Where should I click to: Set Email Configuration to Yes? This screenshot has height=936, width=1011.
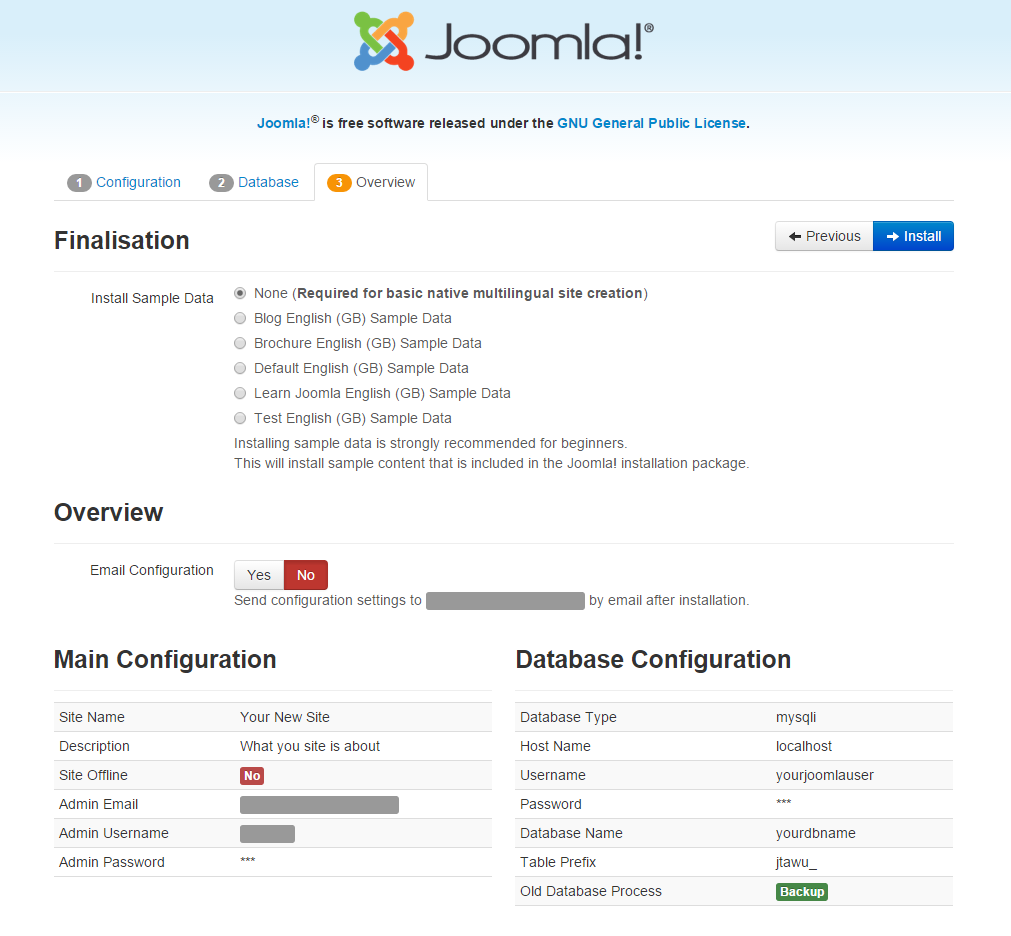pos(259,575)
